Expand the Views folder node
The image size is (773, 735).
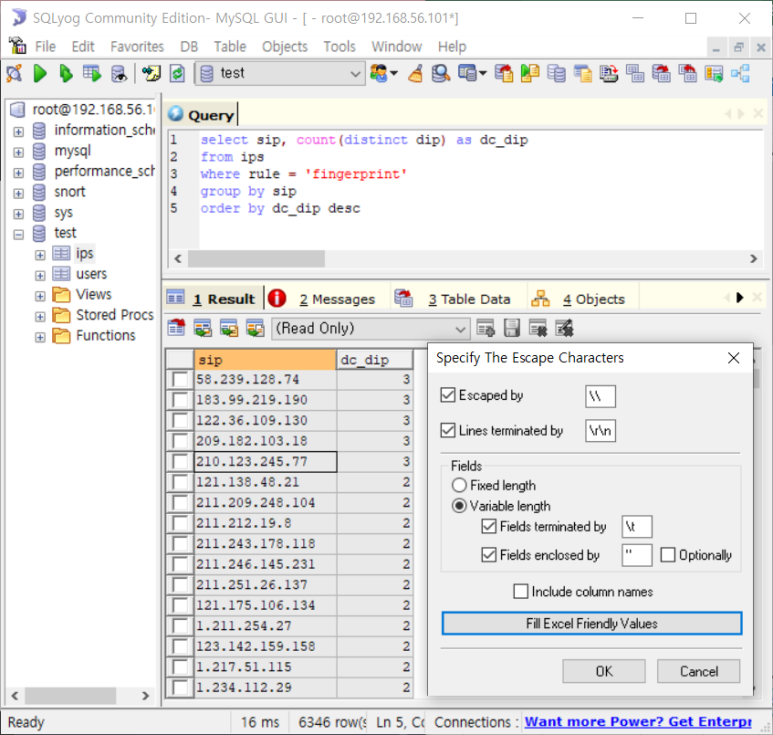(40, 296)
